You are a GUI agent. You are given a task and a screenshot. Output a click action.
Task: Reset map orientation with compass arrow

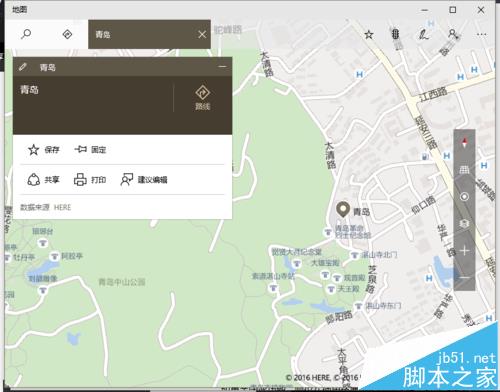[464, 143]
